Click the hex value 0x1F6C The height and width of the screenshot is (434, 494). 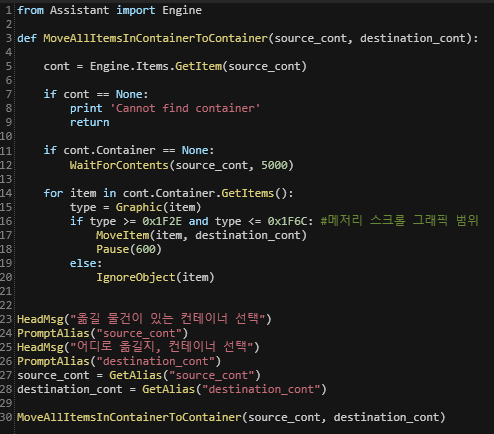287,221
